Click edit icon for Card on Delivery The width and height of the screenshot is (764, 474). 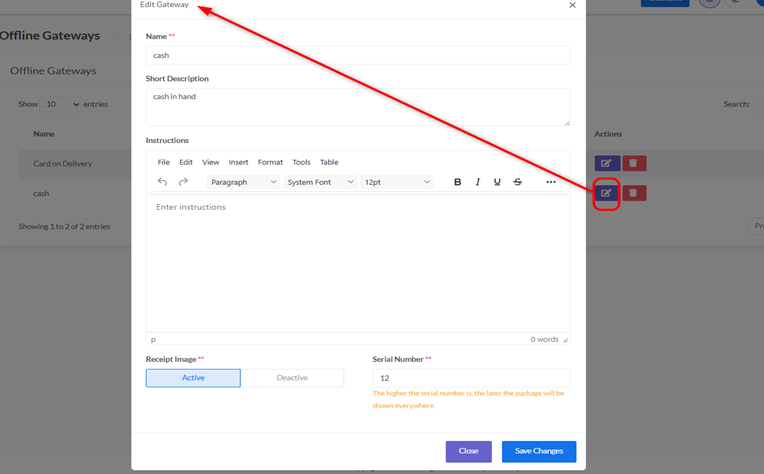pyautogui.click(x=606, y=163)
